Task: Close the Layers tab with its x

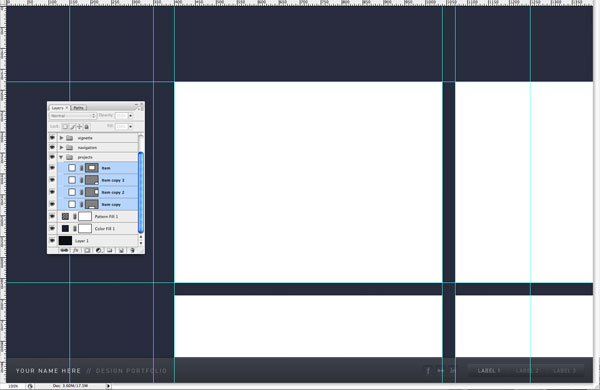Action: (67, 108)
